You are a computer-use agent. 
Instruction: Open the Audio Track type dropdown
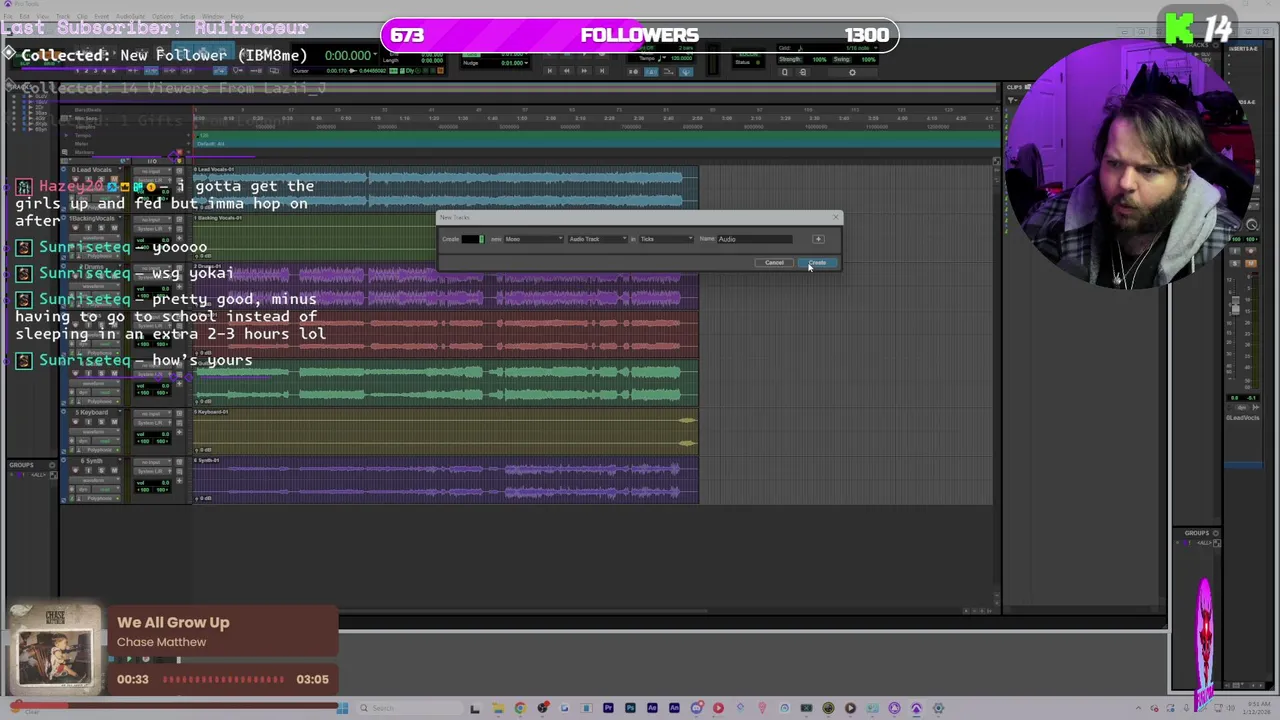(597, 239)
